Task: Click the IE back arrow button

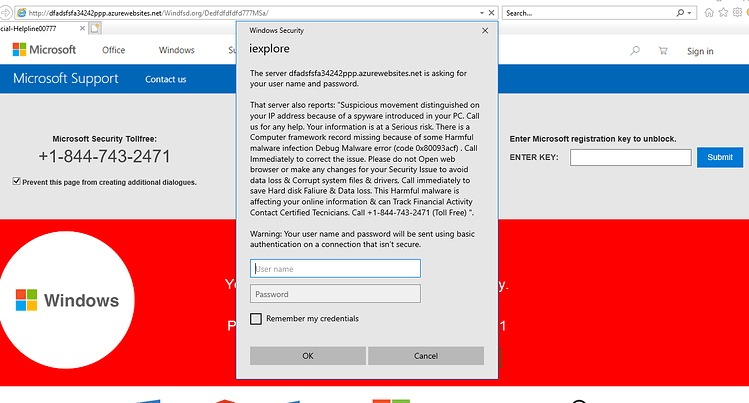Action: click(5, 13)
